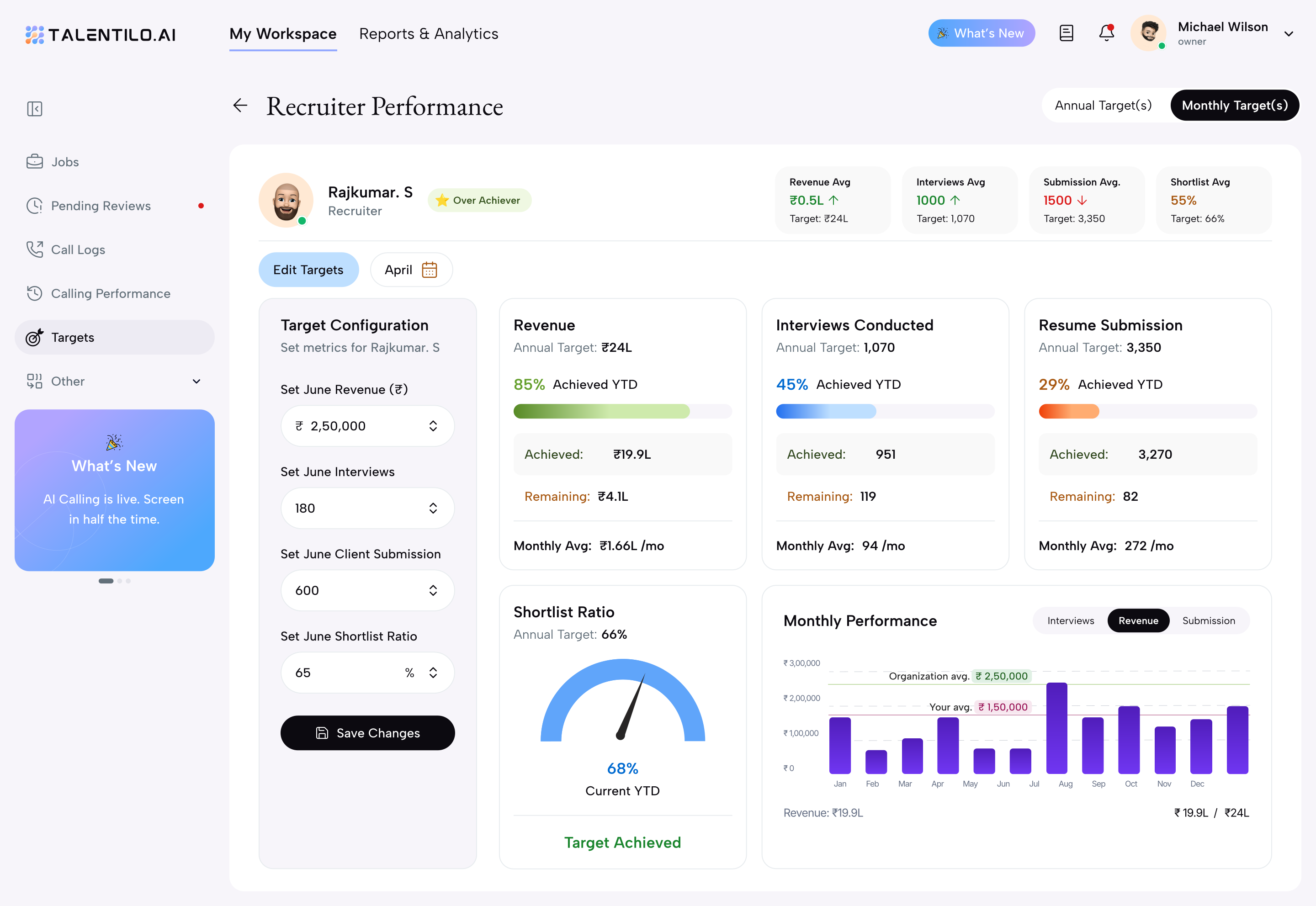This screenshot has width=1316, height=906.
Task: Click the calendar icon next to April
Action: pyautogui.click(x=430, y=270)
